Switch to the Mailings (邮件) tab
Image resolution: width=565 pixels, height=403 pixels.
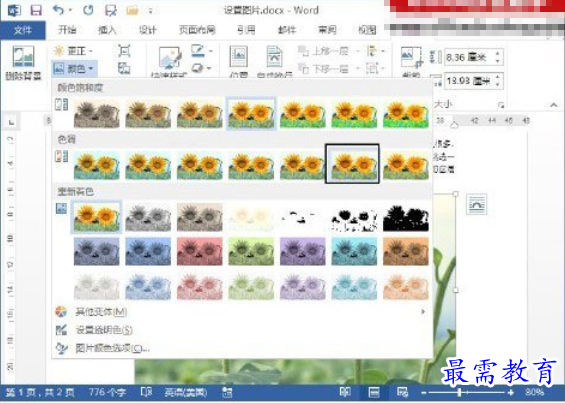[287, 30]
